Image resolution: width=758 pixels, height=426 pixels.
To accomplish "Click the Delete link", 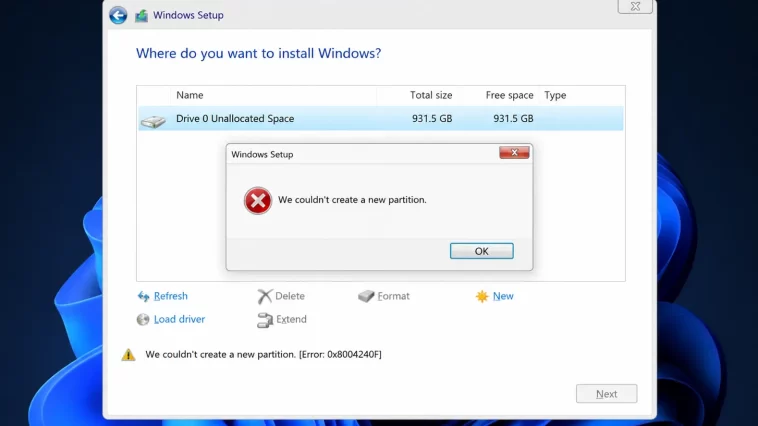I will pos(290,296).
